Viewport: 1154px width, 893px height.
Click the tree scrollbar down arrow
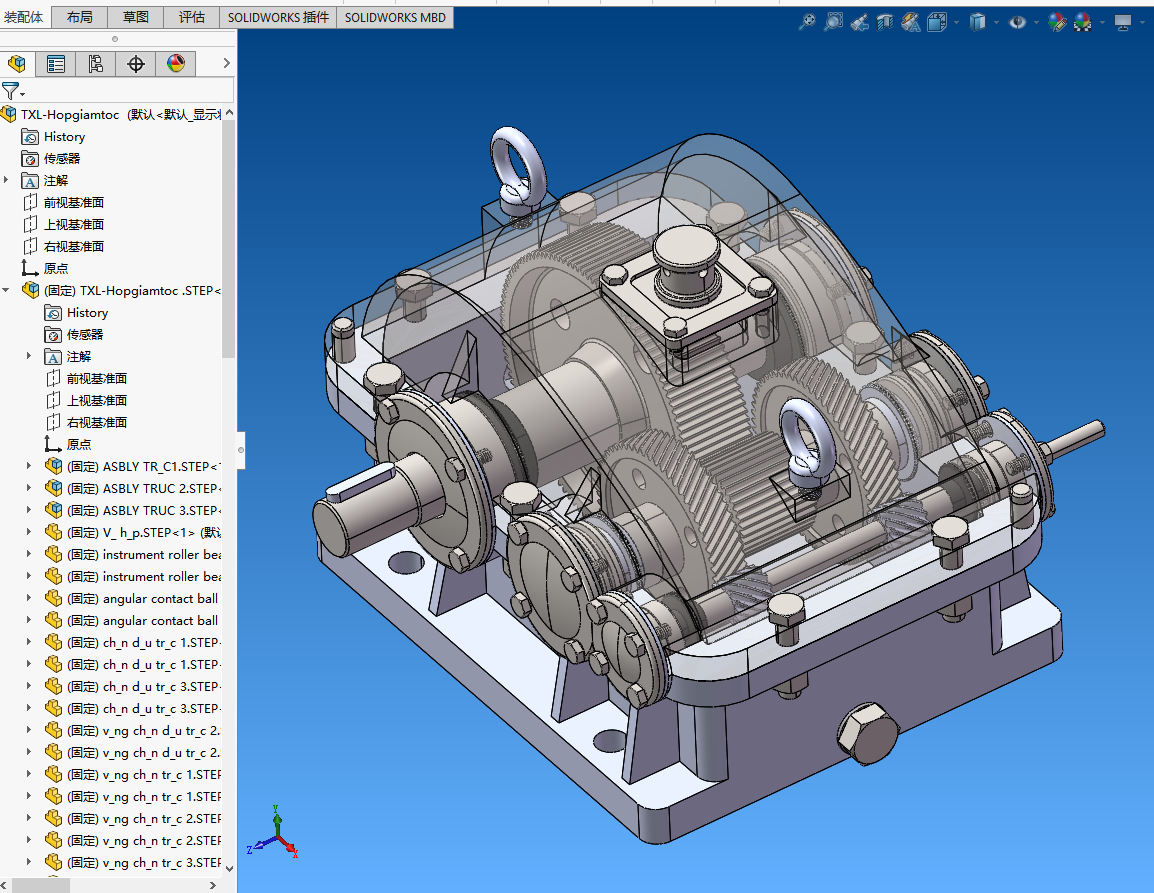[228, 867]
